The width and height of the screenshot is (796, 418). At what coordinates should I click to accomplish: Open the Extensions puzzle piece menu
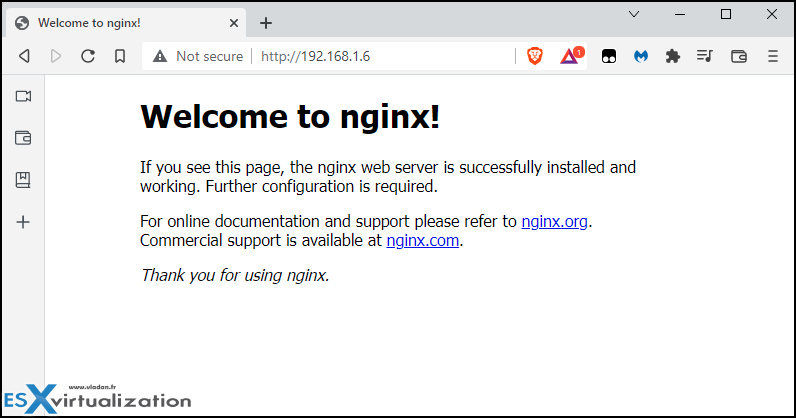(673, 56)
